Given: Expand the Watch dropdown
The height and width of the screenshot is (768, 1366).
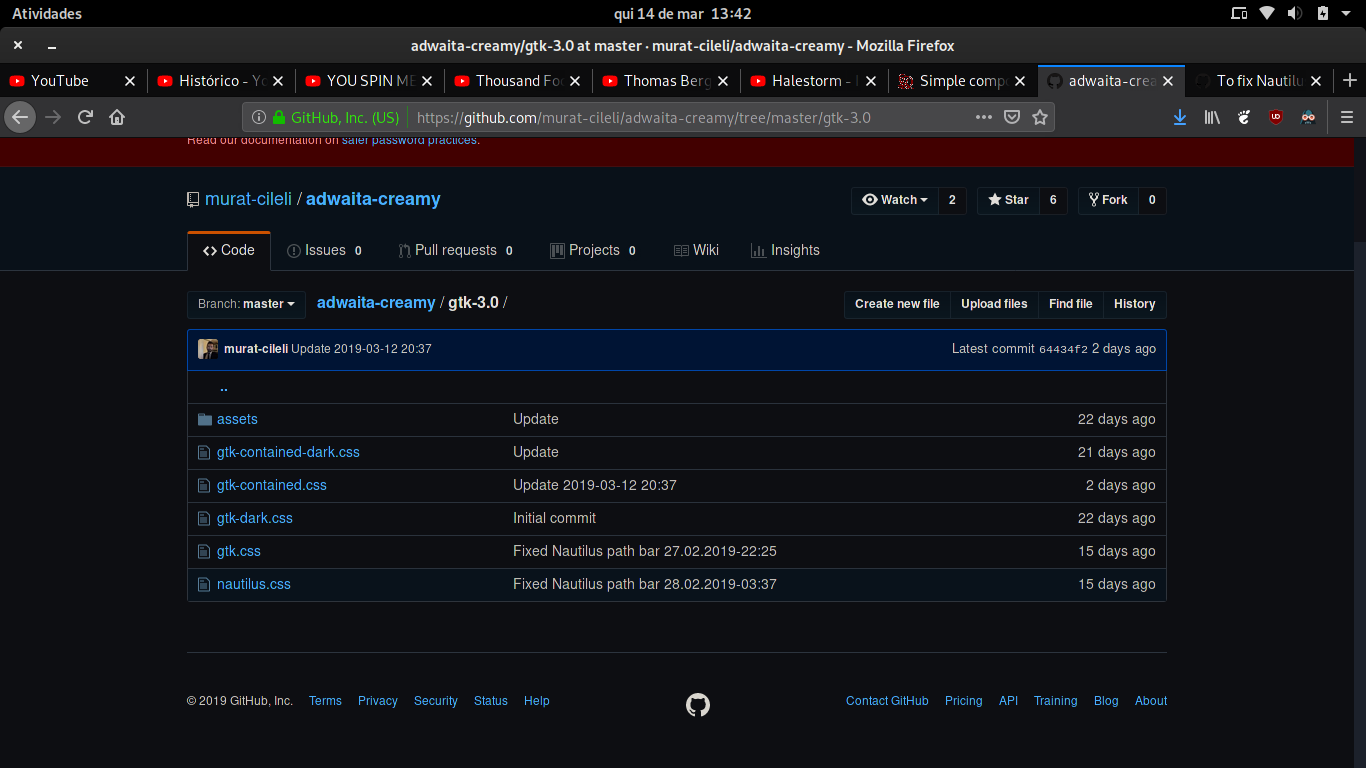Looking at the screenshot, I should (x=895, y=200).
